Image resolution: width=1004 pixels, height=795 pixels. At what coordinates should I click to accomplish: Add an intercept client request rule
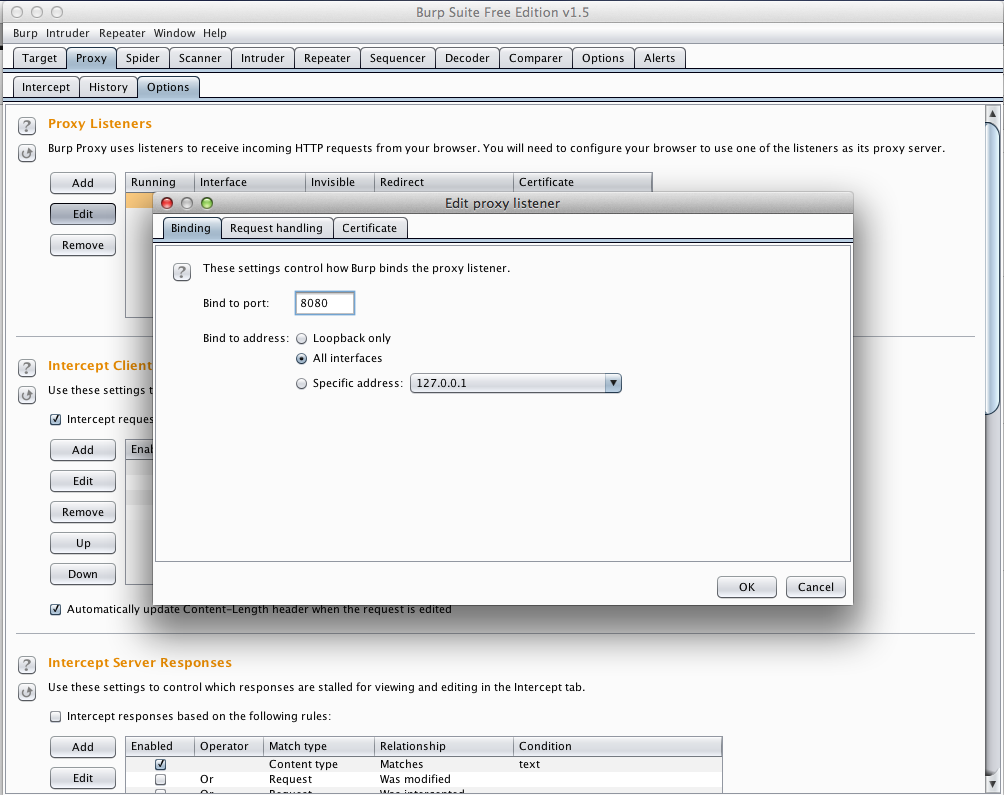83,450
